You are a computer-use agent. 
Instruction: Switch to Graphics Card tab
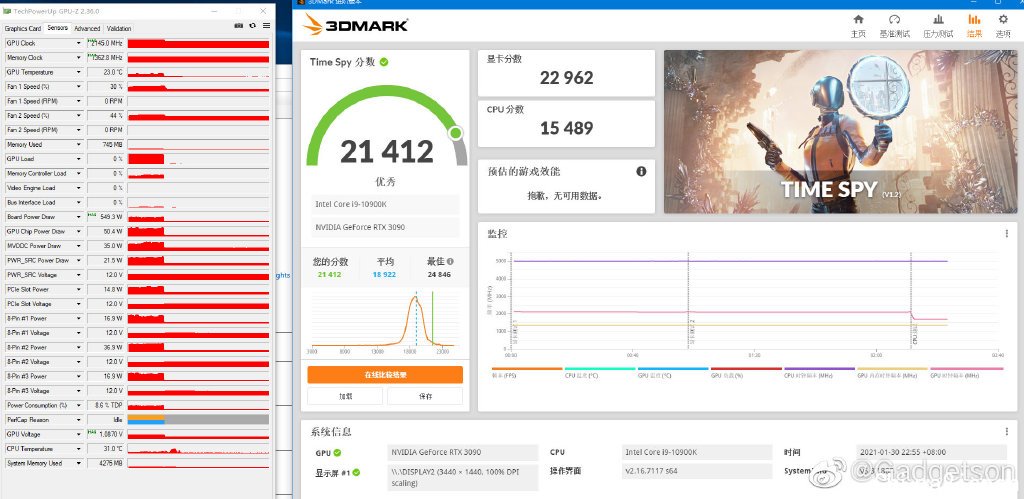pyautogui.click(x=23, y=29)
